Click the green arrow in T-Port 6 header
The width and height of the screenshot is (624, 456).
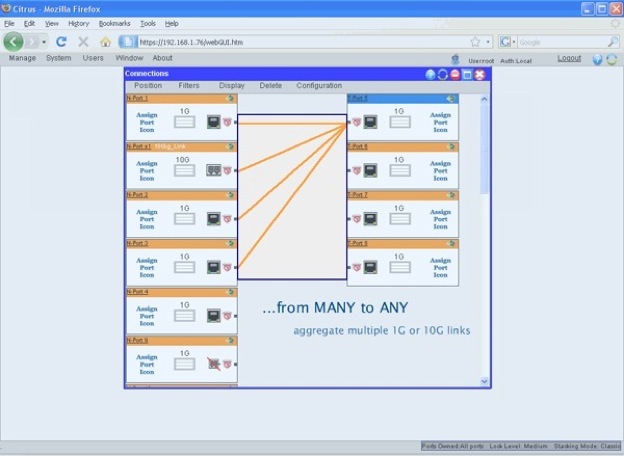click(x=451, y=146)
